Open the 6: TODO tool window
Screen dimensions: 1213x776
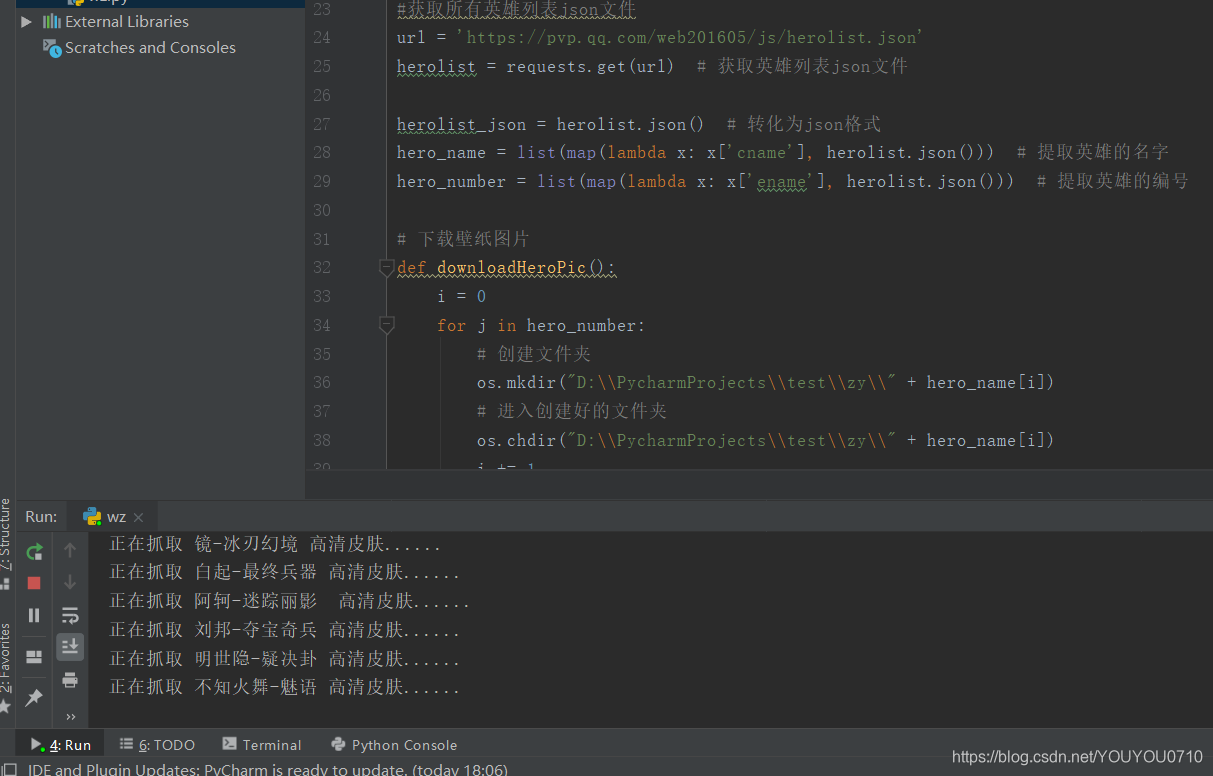point(157,745)
